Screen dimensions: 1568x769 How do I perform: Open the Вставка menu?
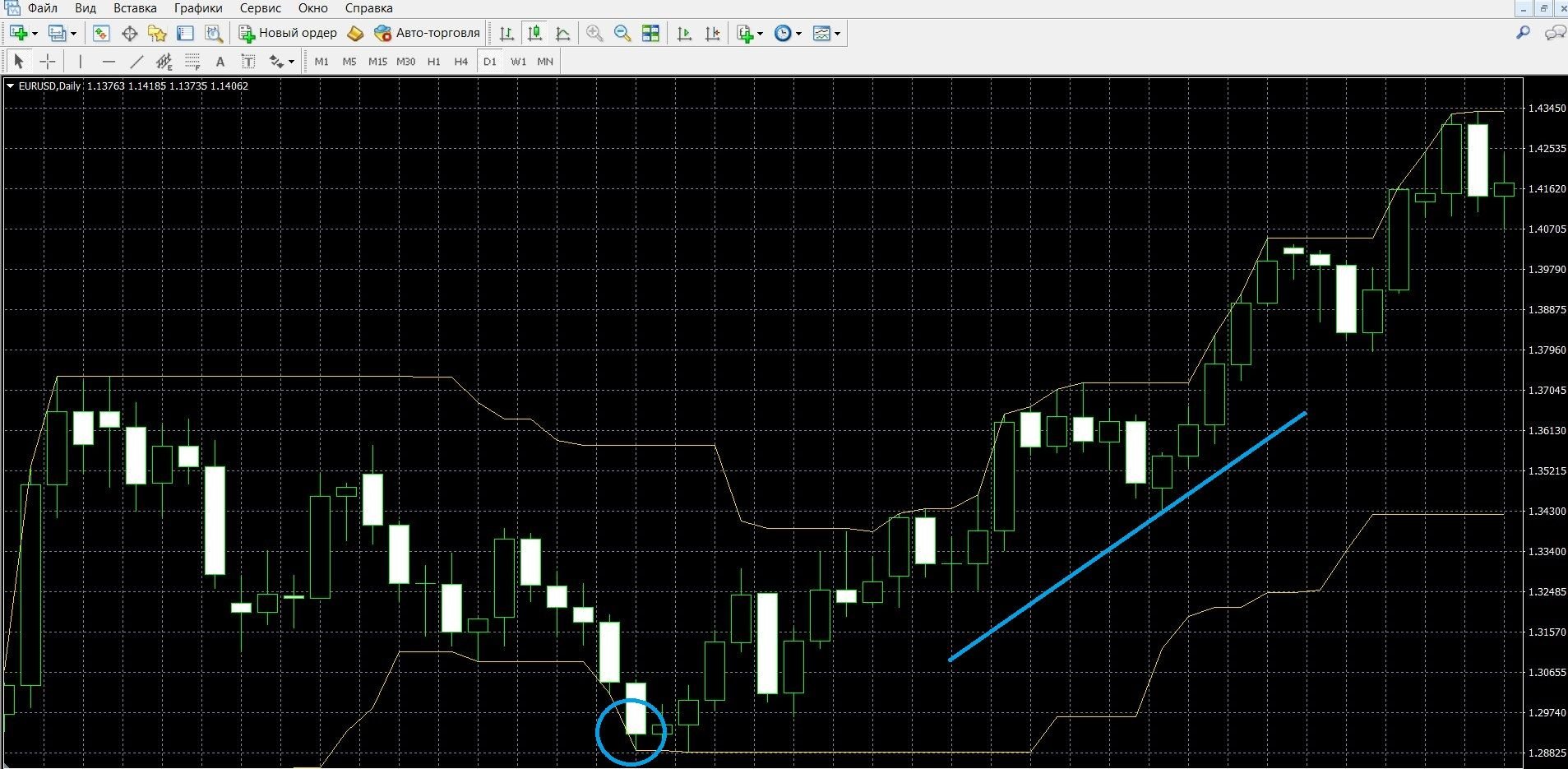(x=135, y=8)
